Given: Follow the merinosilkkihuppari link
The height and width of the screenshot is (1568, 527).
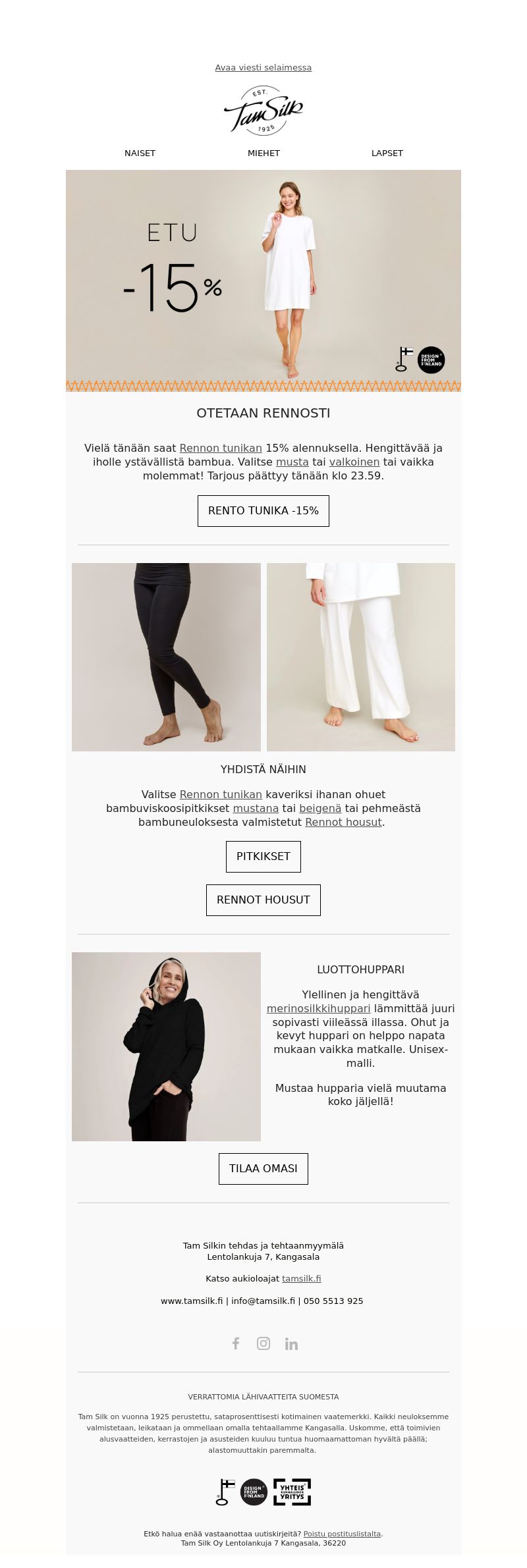Looking at the screenshot, I should tap(318, 1008).
